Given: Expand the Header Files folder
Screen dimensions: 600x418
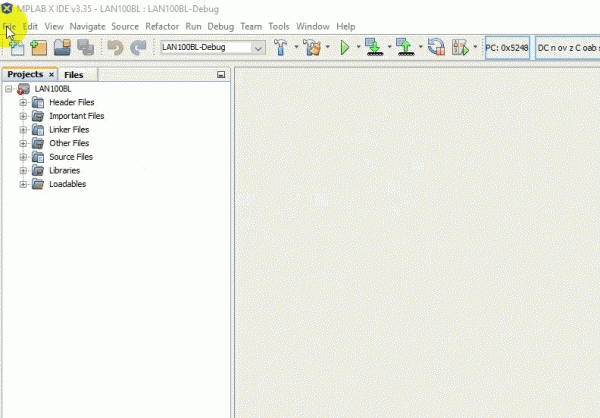Looking at the screenshot, I should coord(23,103).
